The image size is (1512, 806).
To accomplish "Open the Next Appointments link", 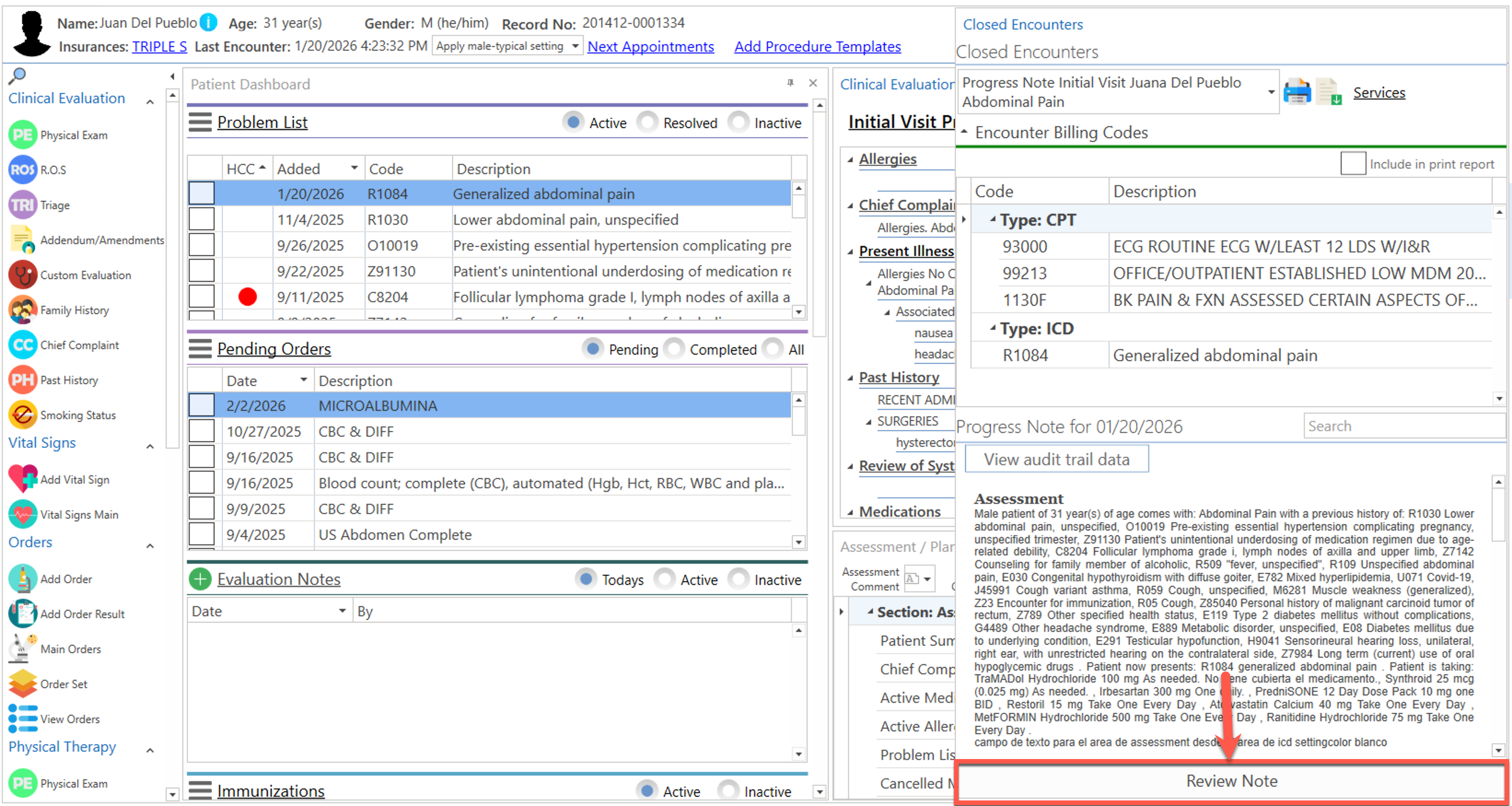I will coord(651,47).
